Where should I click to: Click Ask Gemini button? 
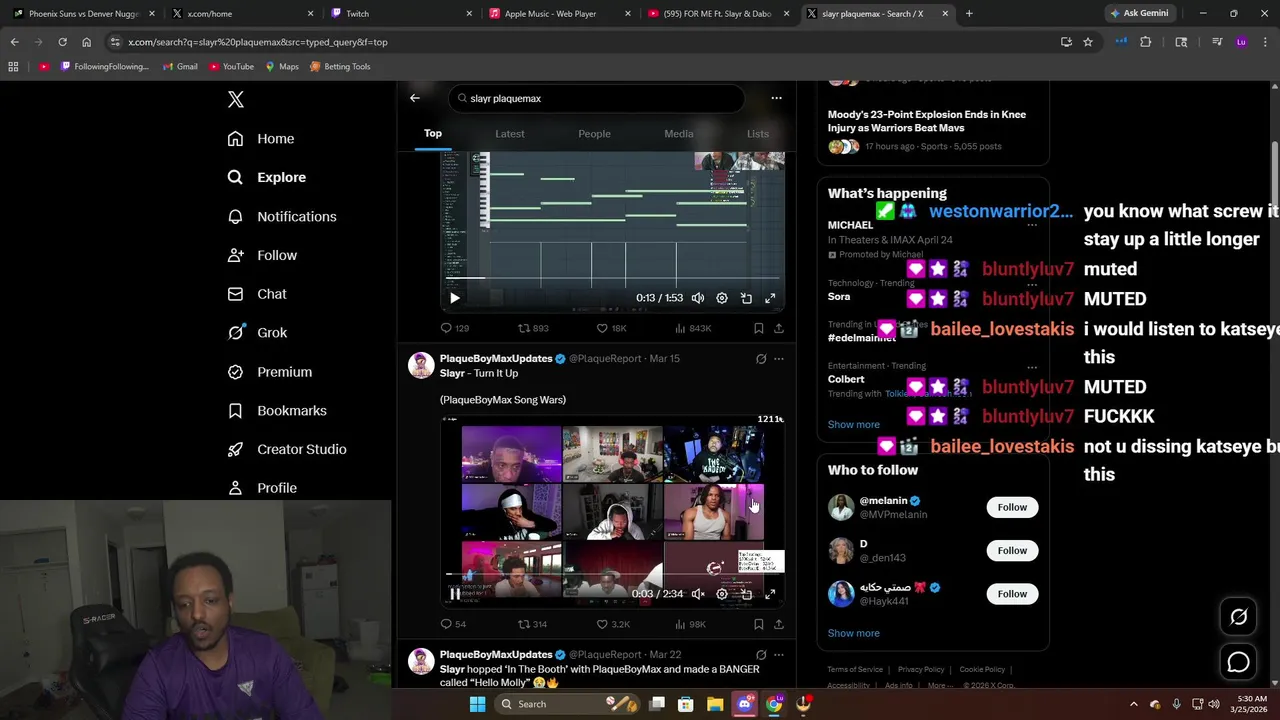1138,14
